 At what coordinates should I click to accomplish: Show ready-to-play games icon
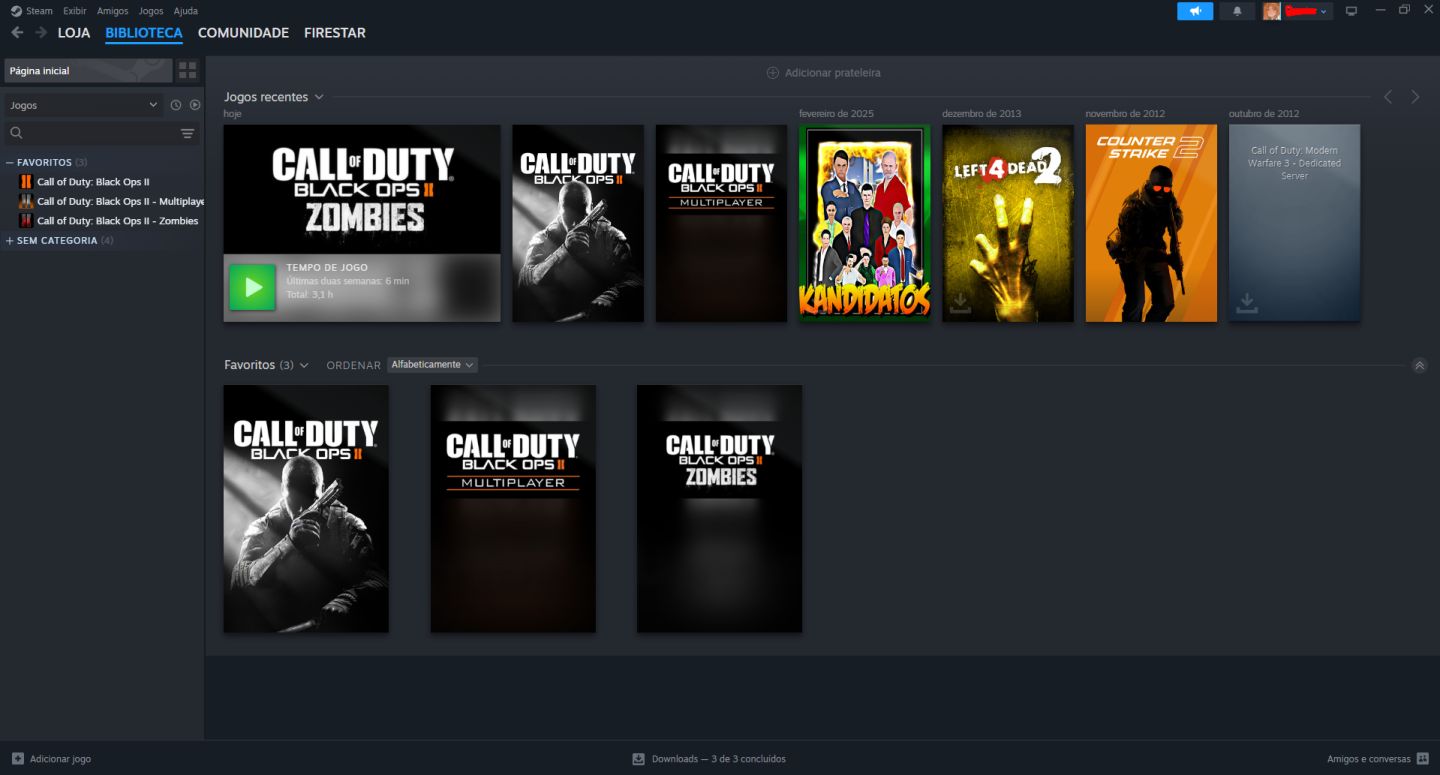[195, 105]
